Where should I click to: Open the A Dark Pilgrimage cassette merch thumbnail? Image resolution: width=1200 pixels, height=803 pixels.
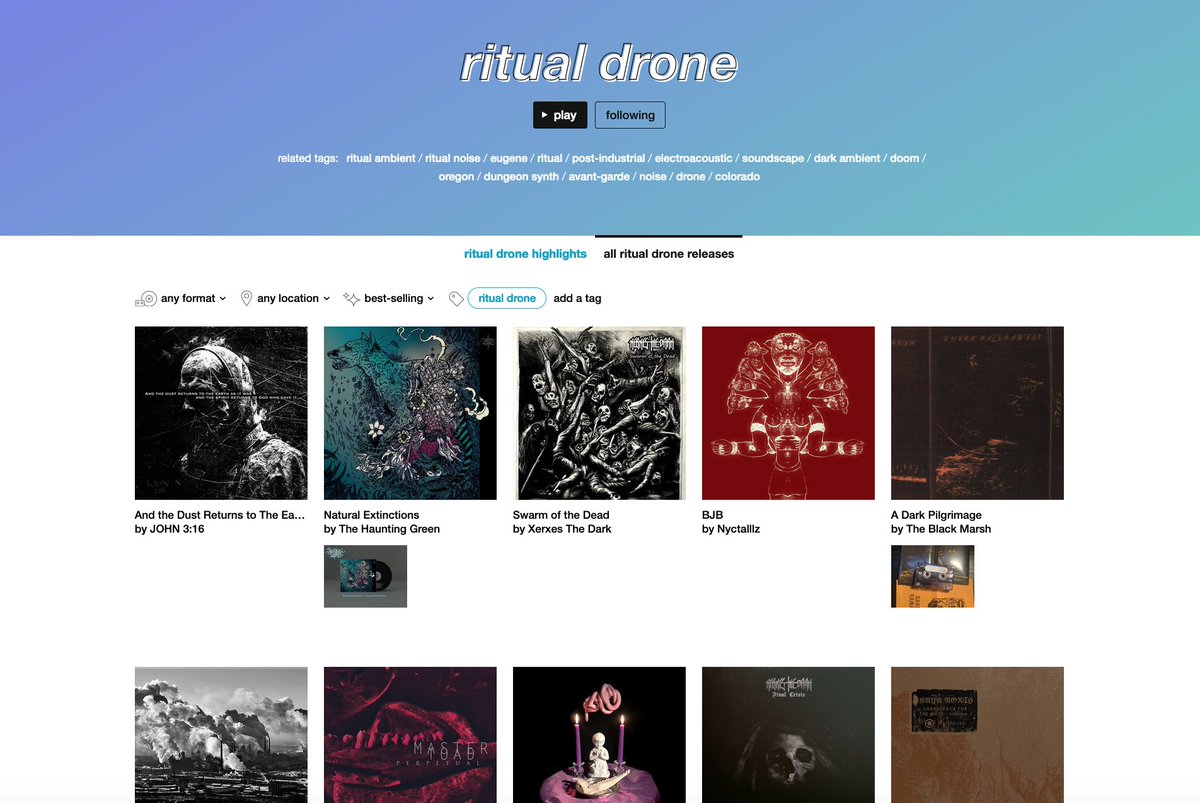tap(932, 576)
